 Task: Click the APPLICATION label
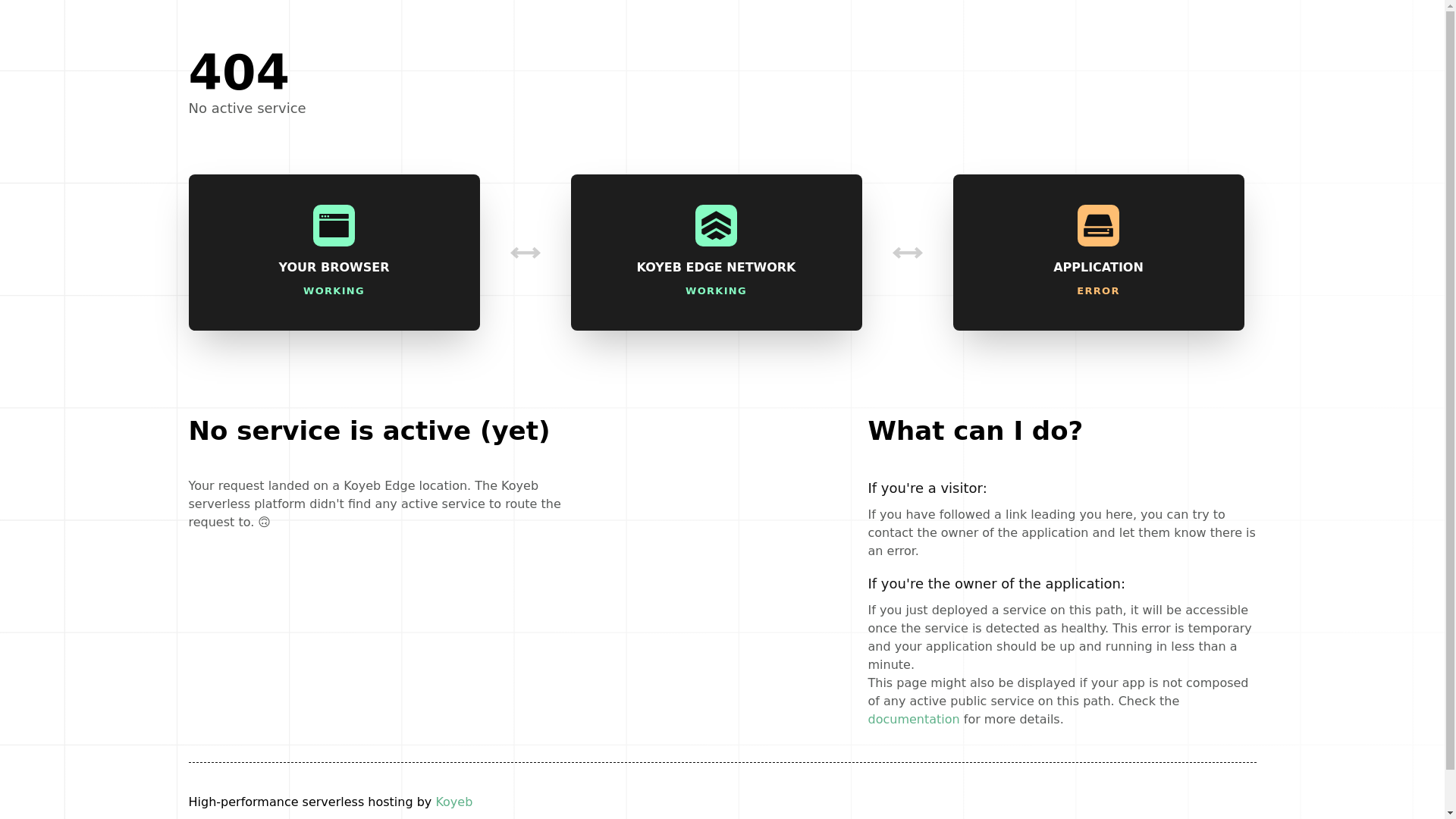(x=1098, y=267)
